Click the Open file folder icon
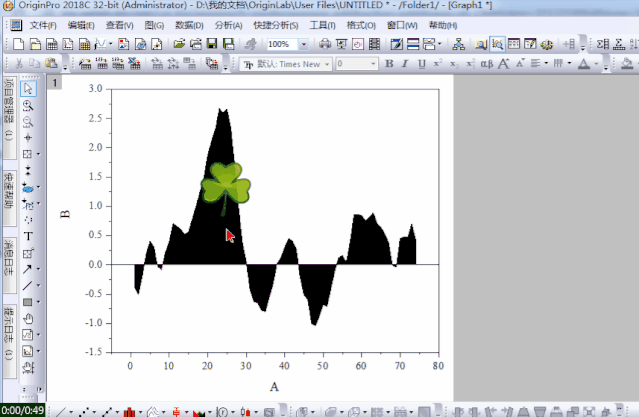This screenshot has width=639, height=417. (x=179, y=45)
